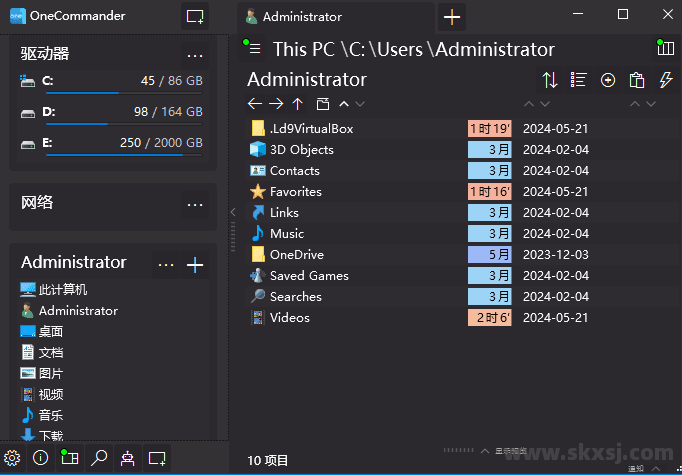
Task: Open the settings gear in bottom bar
Action: tap(12, 457)
